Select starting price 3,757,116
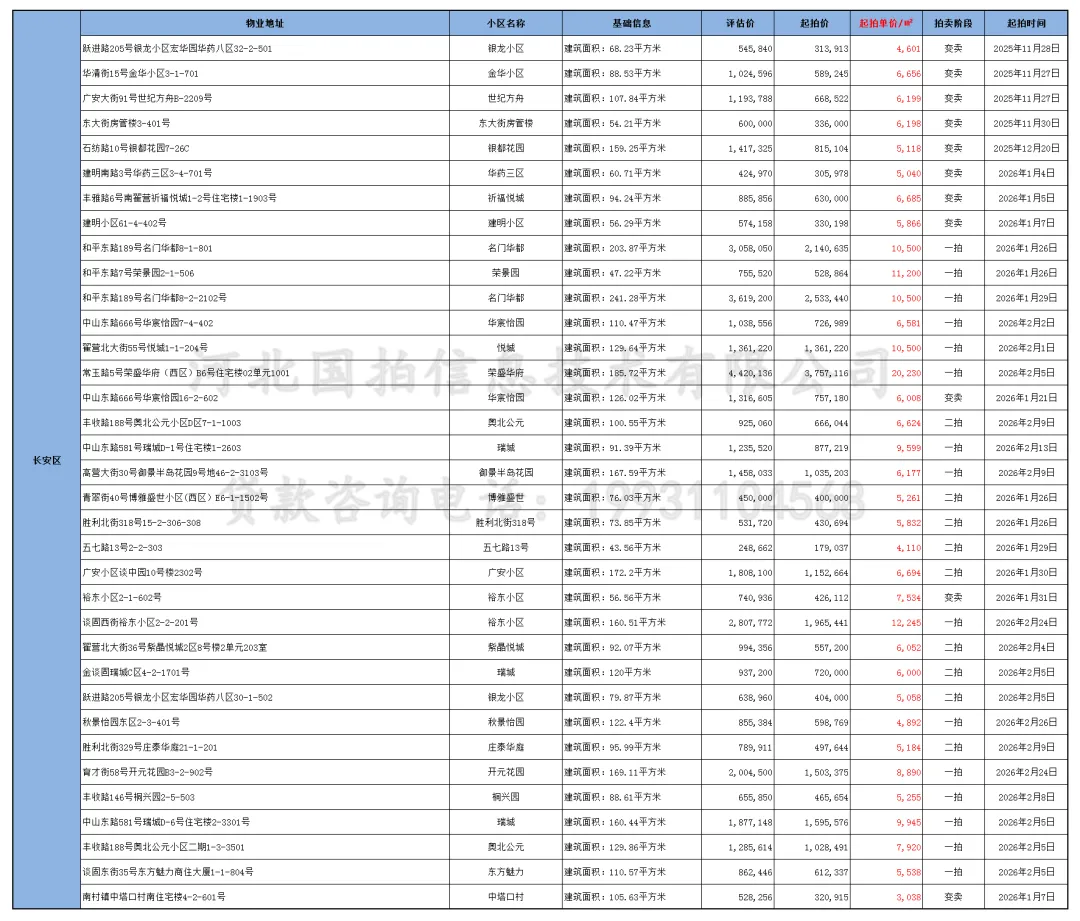 [x=827, y=373]
